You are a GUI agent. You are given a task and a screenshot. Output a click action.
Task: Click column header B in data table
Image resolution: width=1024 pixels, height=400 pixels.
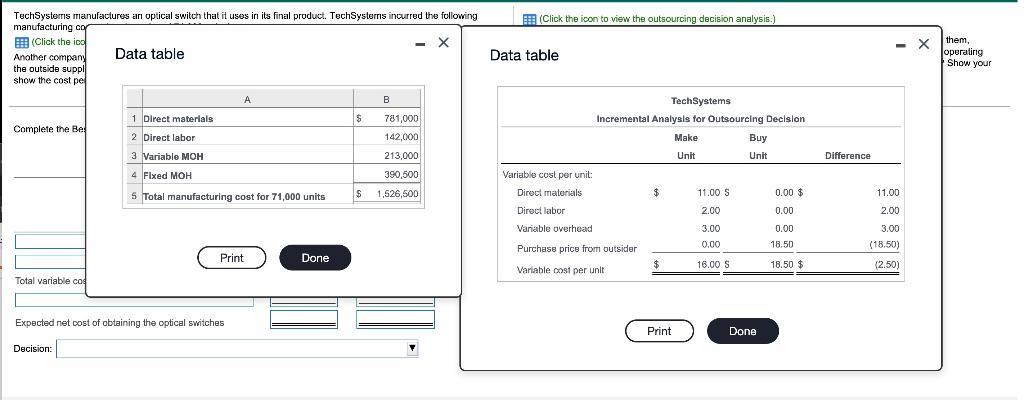pyautogui.click(x=387, y=100)
